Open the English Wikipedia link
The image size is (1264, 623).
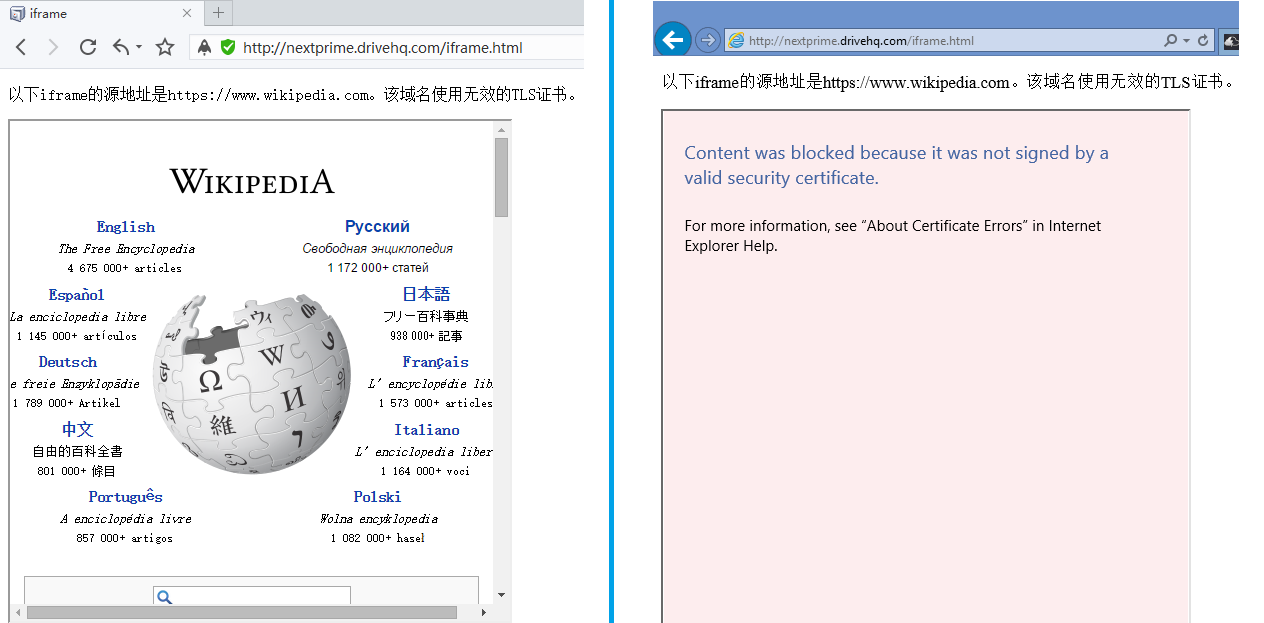[126, 227]
